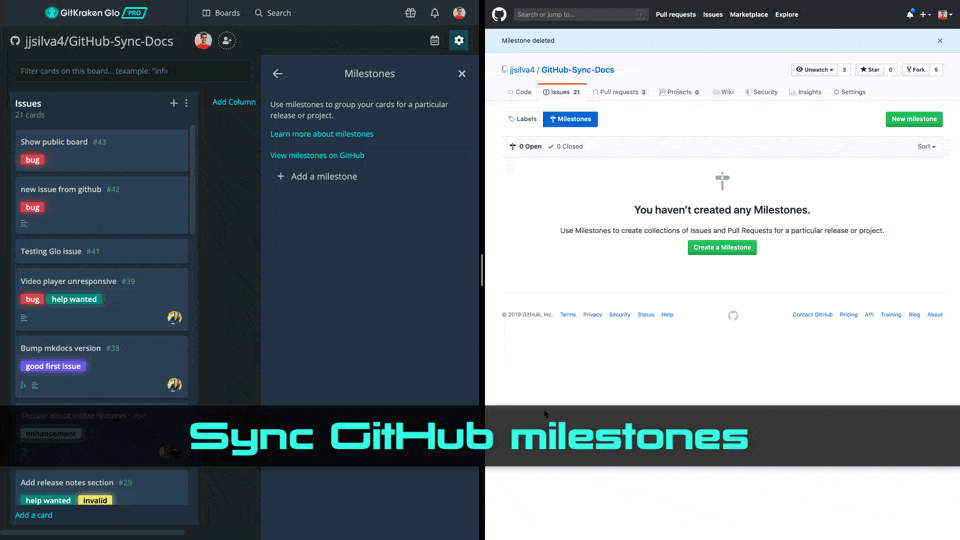This screenshot has width=960, height=540.
Task: Switch to the Labels view
Action: tap(523, 119)
